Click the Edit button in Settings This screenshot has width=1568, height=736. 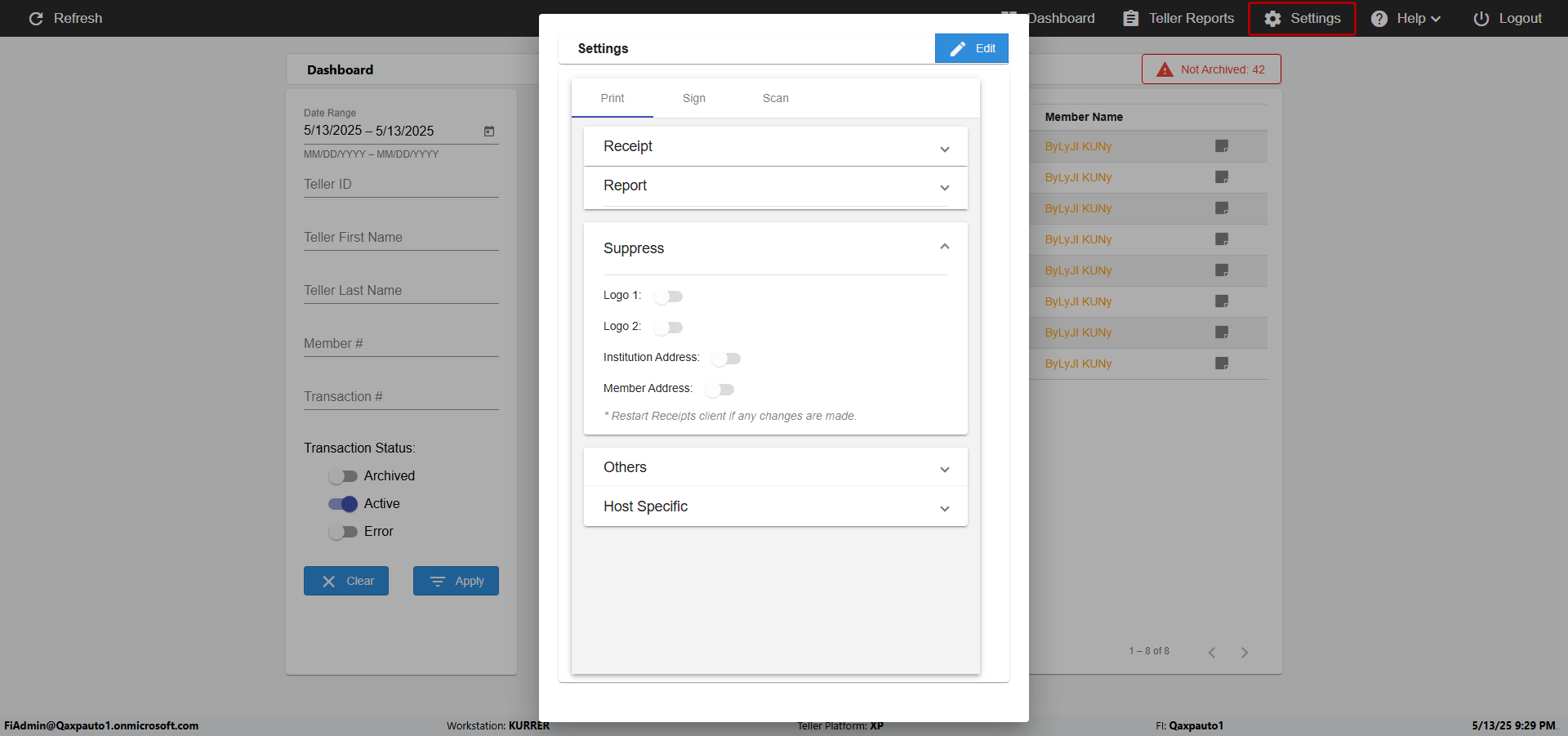click(x=972, y=48)
